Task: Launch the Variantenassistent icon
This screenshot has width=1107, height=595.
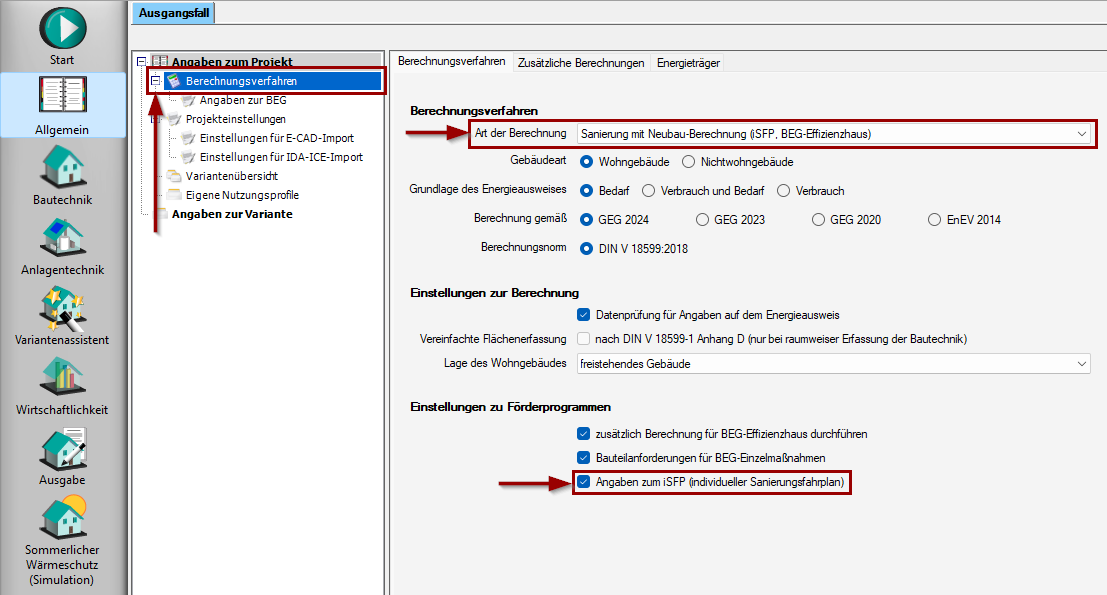Action: point(62,308)
